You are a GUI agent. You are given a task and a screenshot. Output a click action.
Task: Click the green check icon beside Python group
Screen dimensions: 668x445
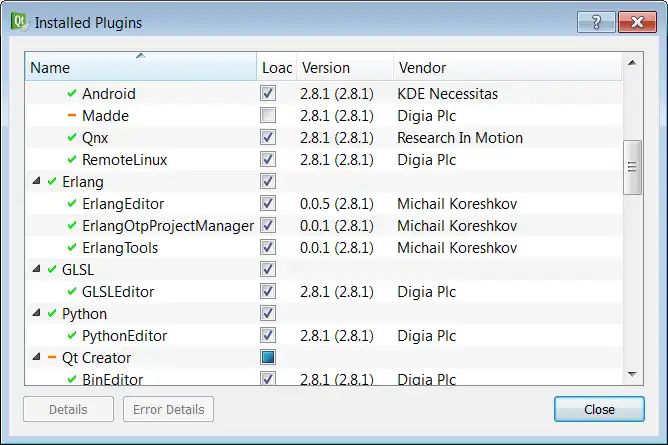tap(52, 313)
